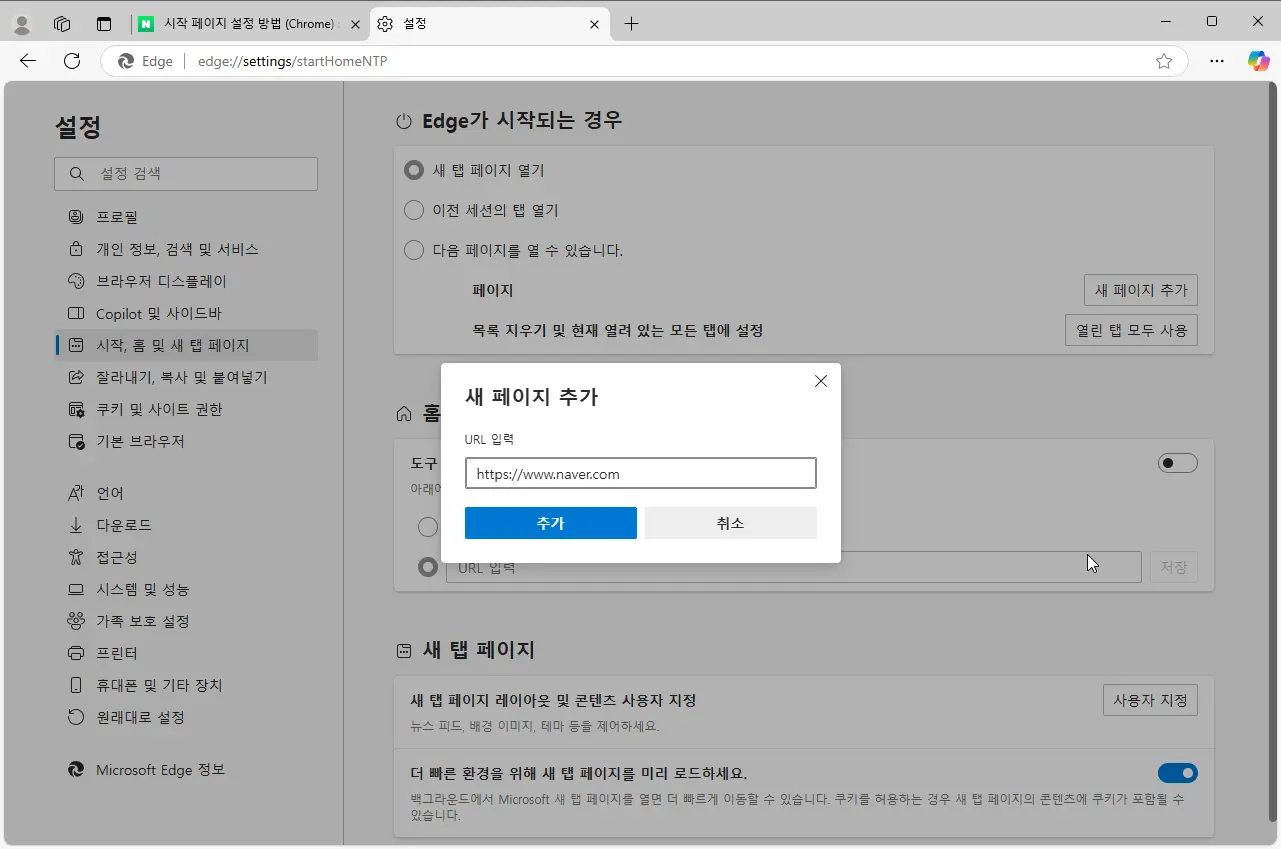Click the favorites star in the address bar
The height and width of the screenshot is (849, 1281).
[x=1163, y=61]
